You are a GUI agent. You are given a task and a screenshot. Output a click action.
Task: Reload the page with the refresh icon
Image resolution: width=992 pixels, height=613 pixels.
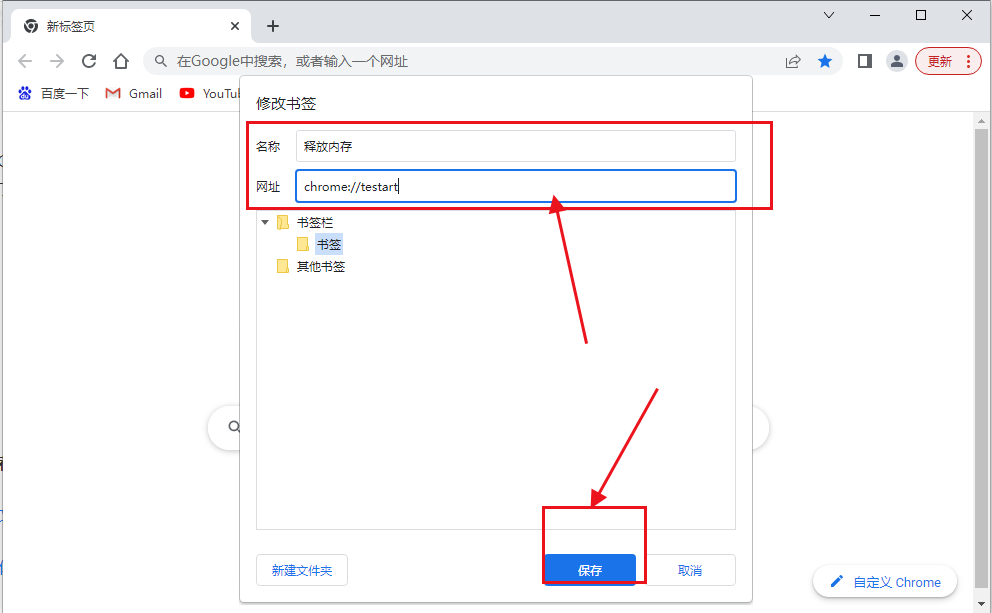click(x=89, y=61)
